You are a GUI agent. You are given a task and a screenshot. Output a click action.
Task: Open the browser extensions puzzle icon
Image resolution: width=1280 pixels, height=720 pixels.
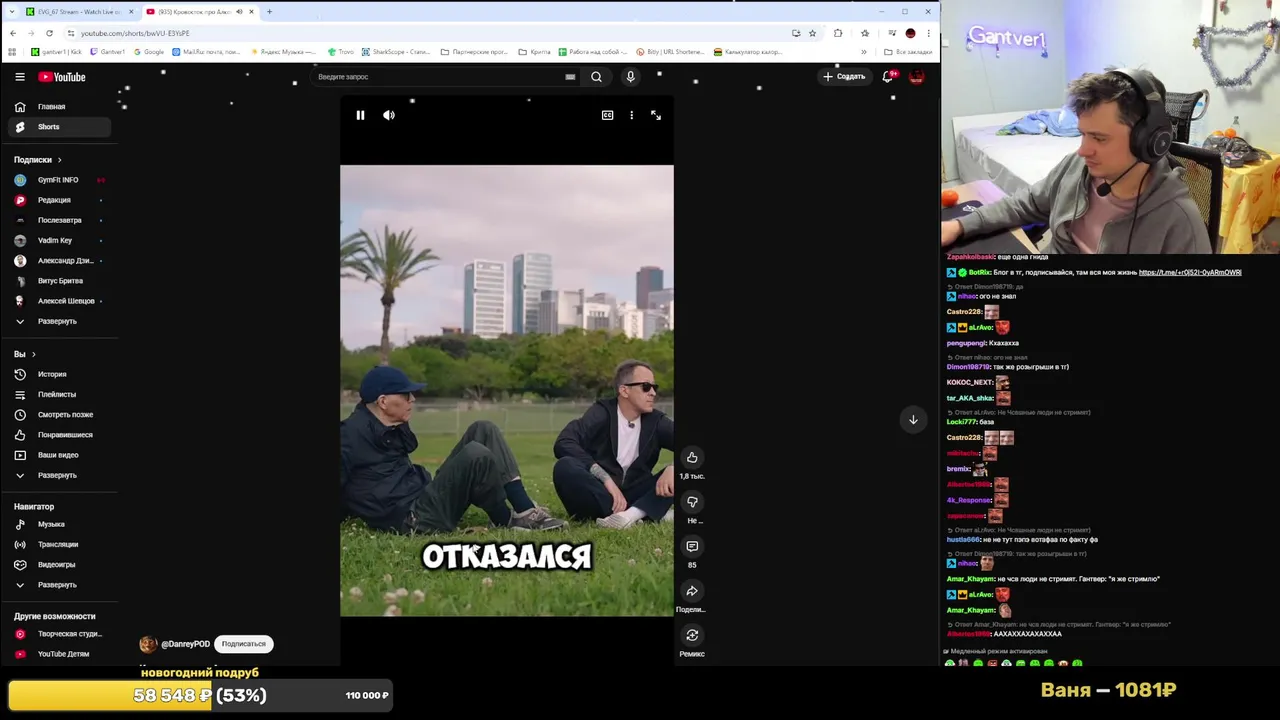[x=838, y=33]
